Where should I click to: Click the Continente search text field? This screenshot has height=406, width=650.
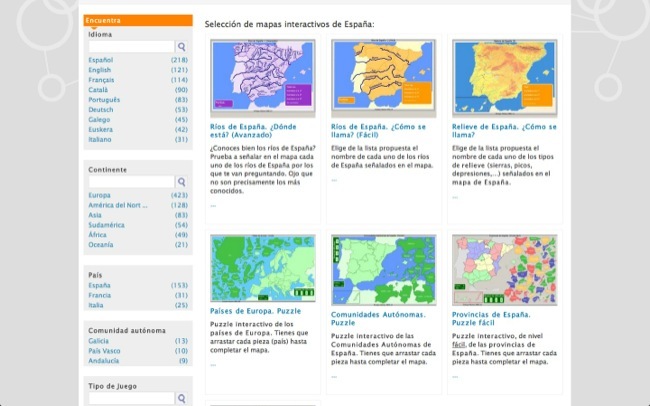tap(131, 182)
